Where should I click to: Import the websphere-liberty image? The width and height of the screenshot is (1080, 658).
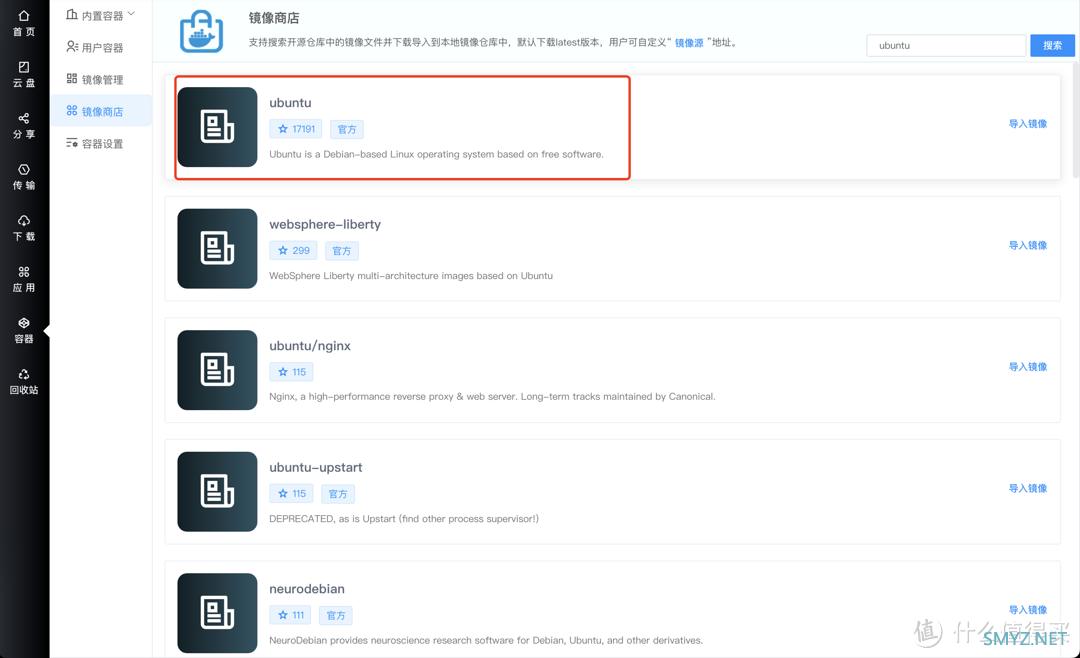click(1028, 245)
